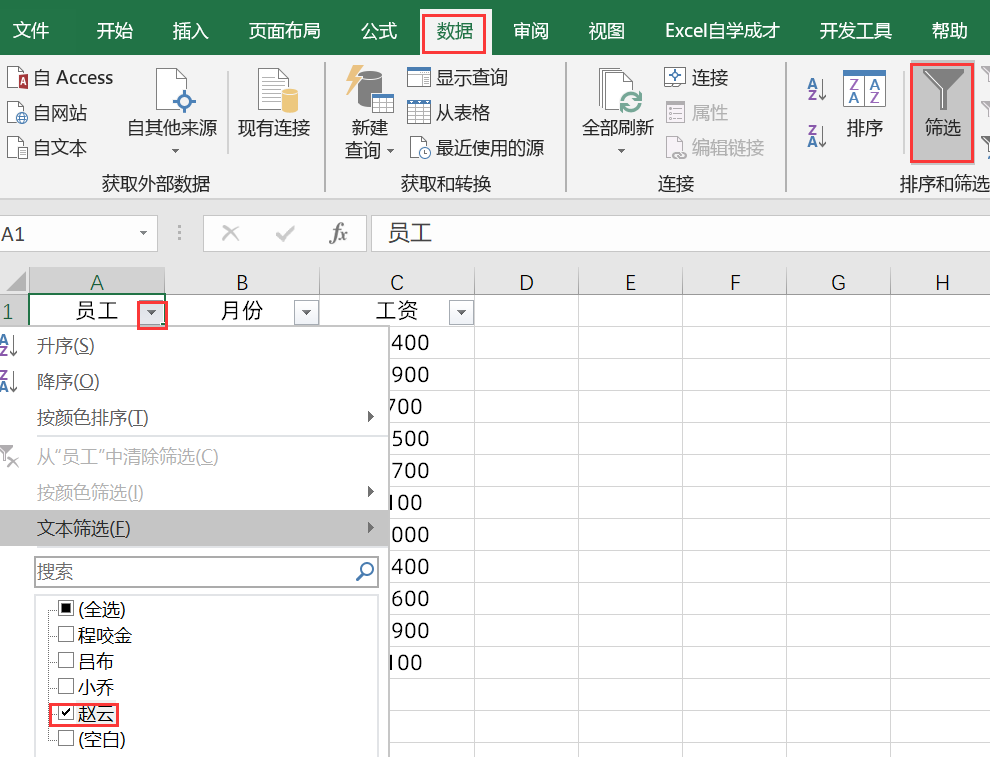Click cell C1 containing 工资
The image size is (990, 757).
click(397, 311)
